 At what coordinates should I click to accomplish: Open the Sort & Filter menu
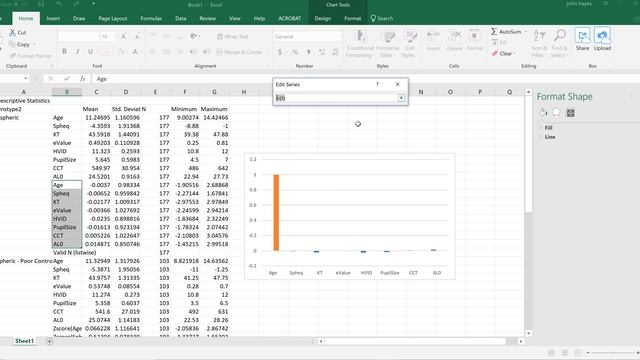click(539, 43)
